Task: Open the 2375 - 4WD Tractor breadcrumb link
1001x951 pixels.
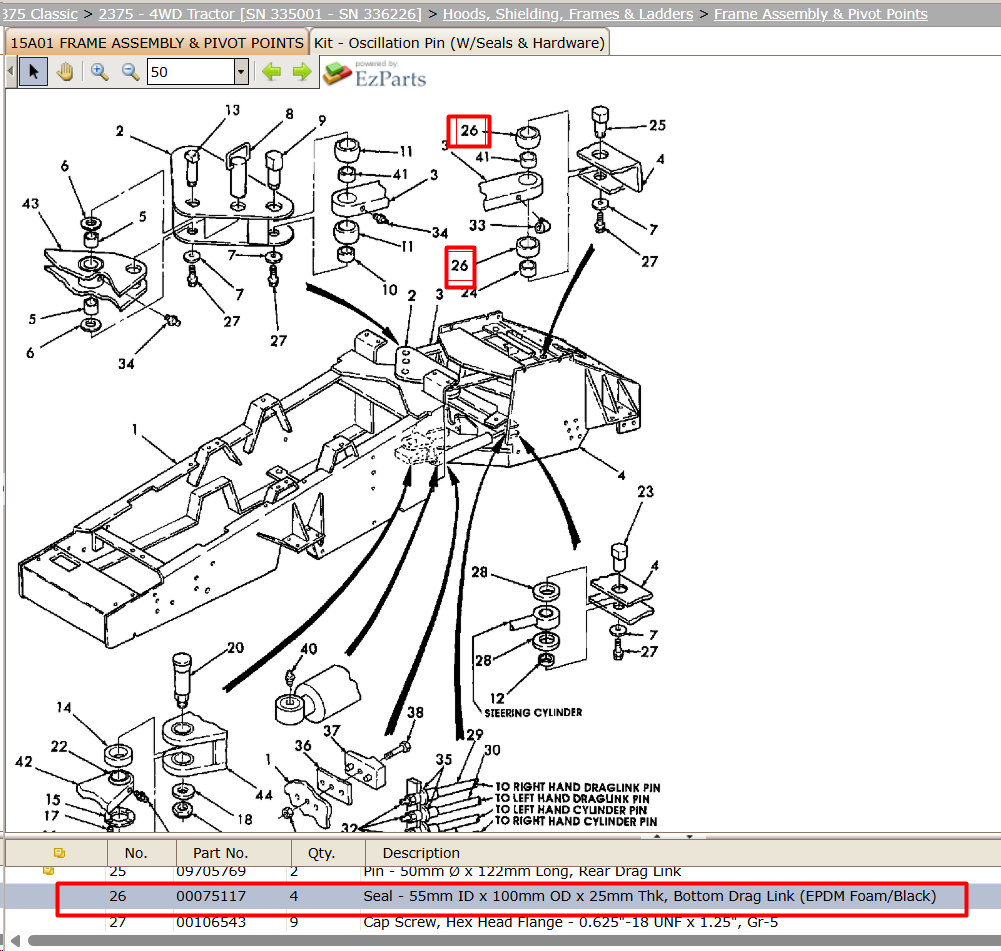Action: coord(260,13)
